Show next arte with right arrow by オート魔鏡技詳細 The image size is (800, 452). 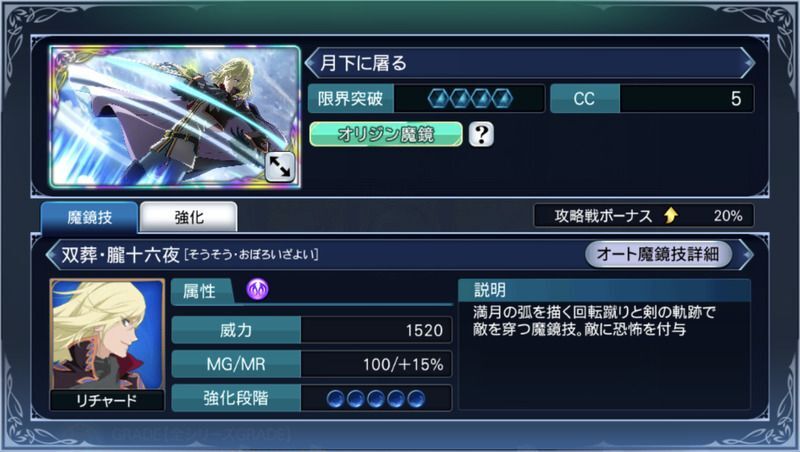click(745, 254)
